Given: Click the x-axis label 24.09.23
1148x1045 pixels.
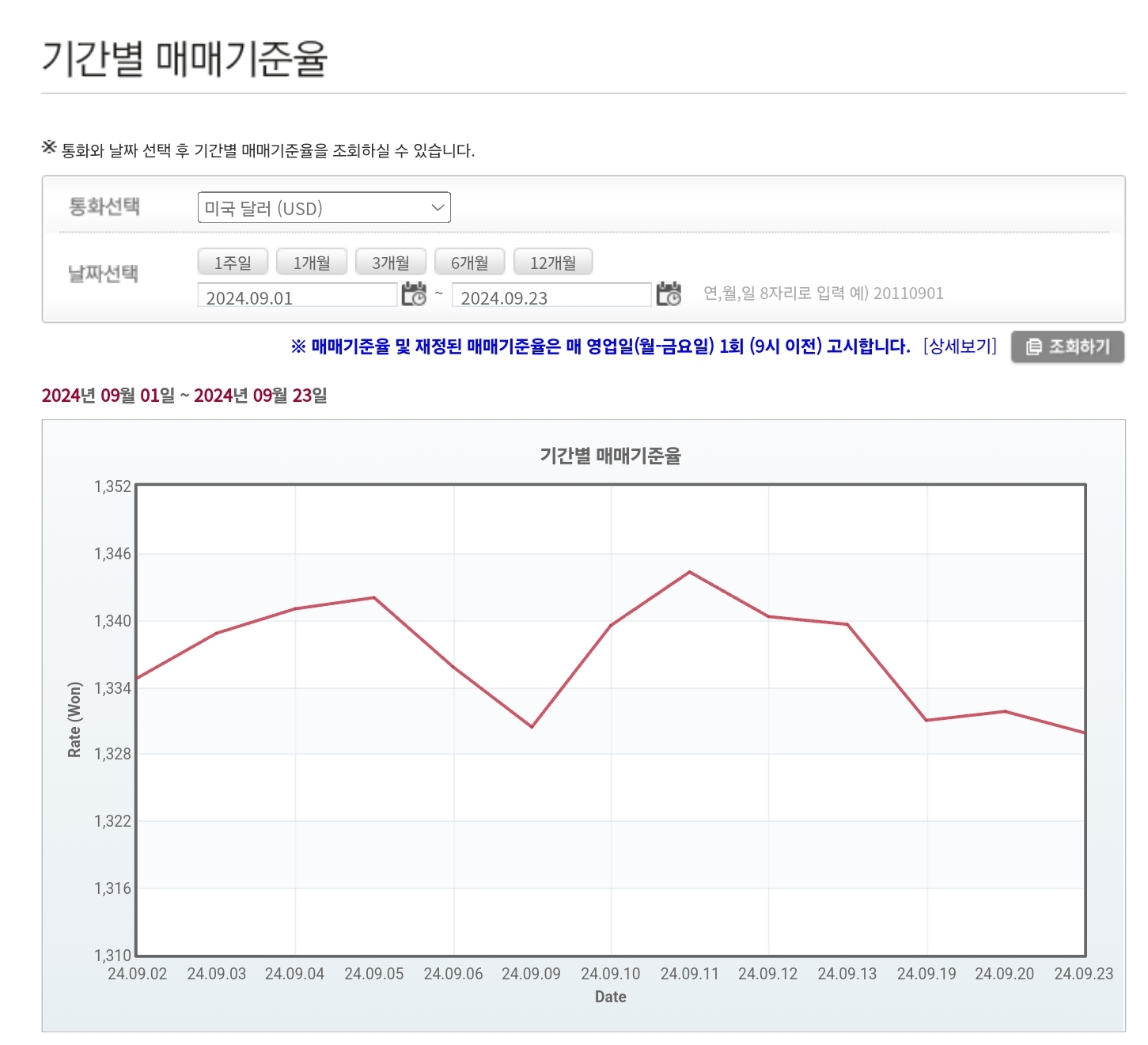Looking at the screenshot, I should click(1083, 974).
